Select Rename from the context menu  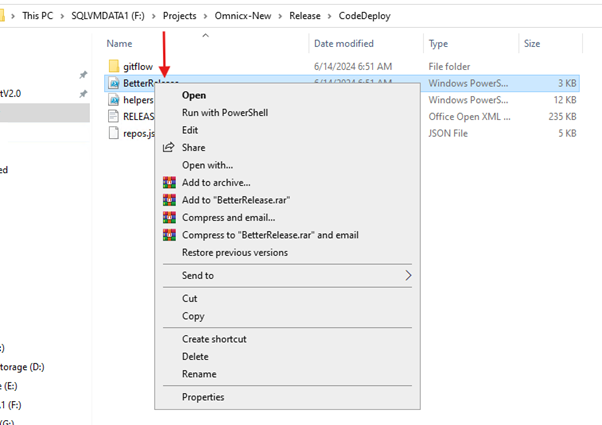click(199, 374)
